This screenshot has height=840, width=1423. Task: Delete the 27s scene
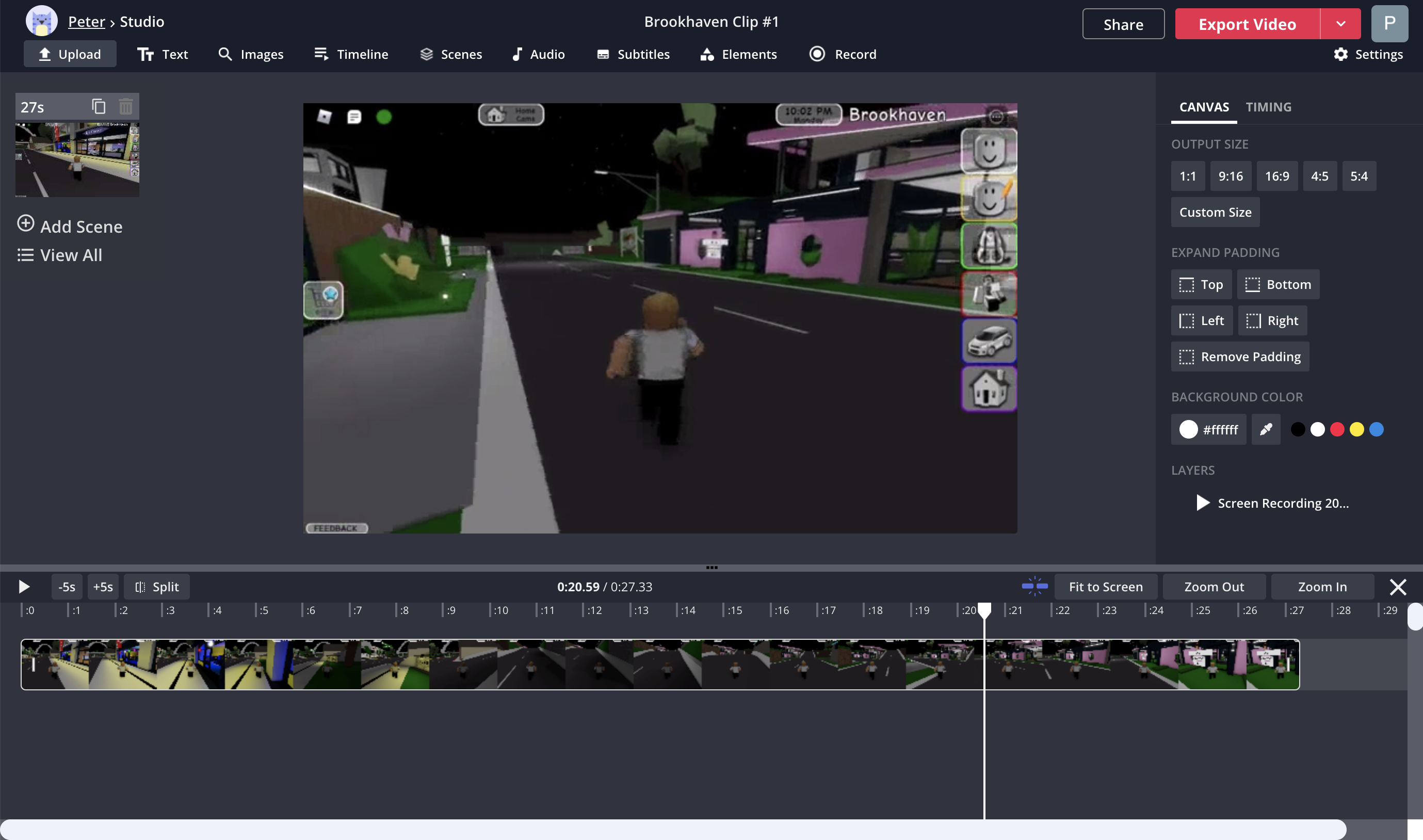[x=125, y=106]
